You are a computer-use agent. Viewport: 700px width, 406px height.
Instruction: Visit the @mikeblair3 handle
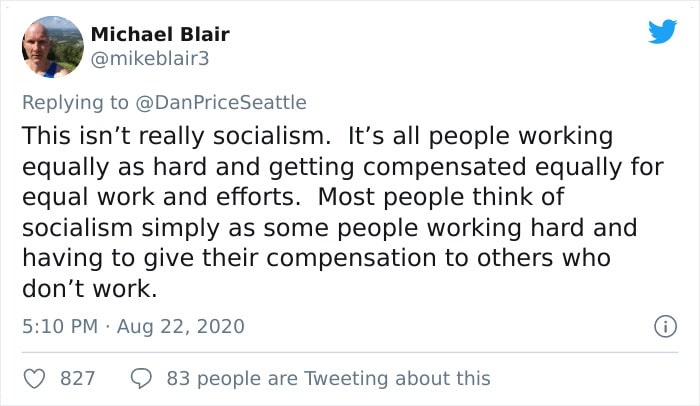(x=150, y=59)
